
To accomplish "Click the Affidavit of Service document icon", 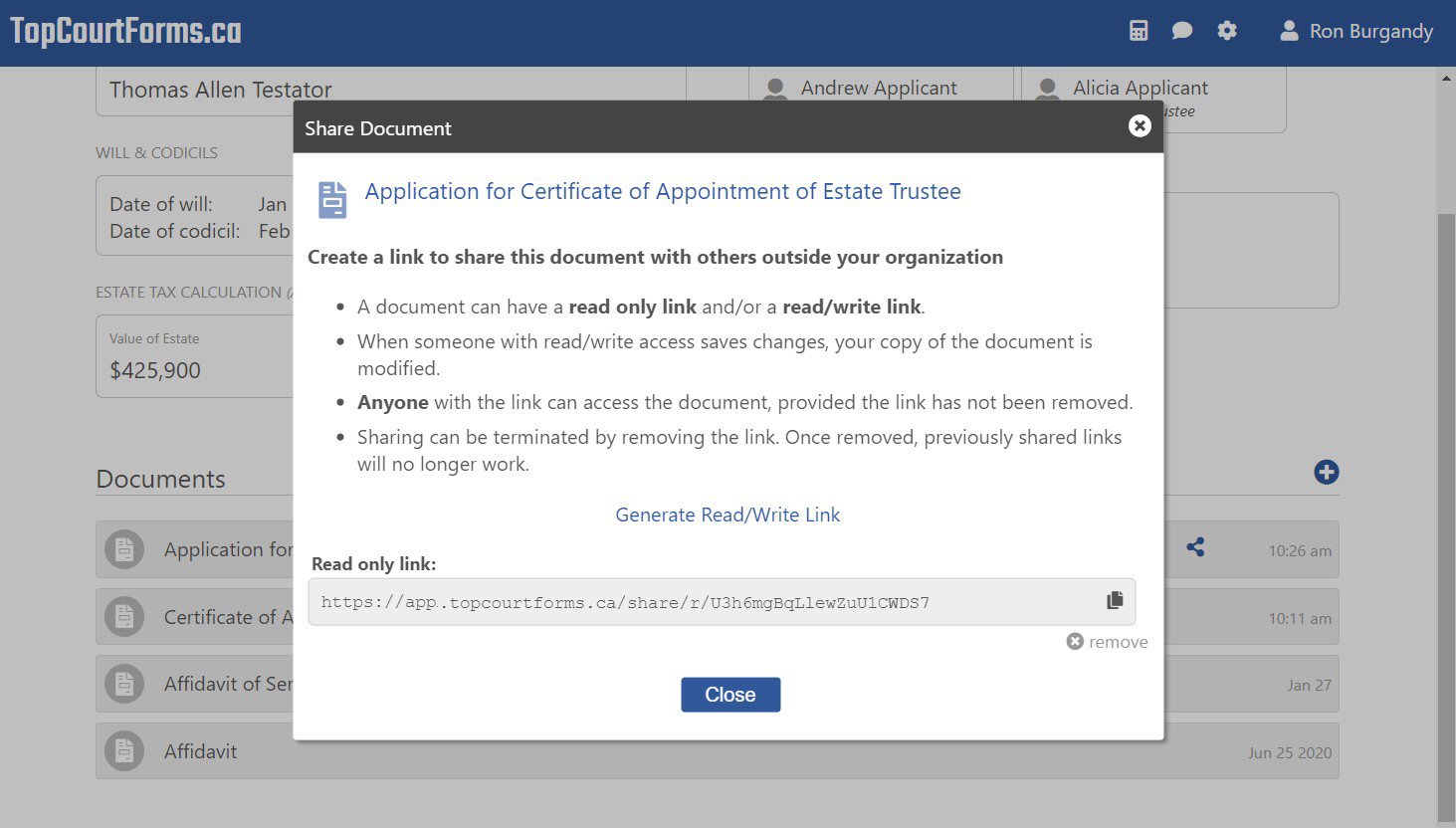I will pyautogui.click(x=124, y=684).
